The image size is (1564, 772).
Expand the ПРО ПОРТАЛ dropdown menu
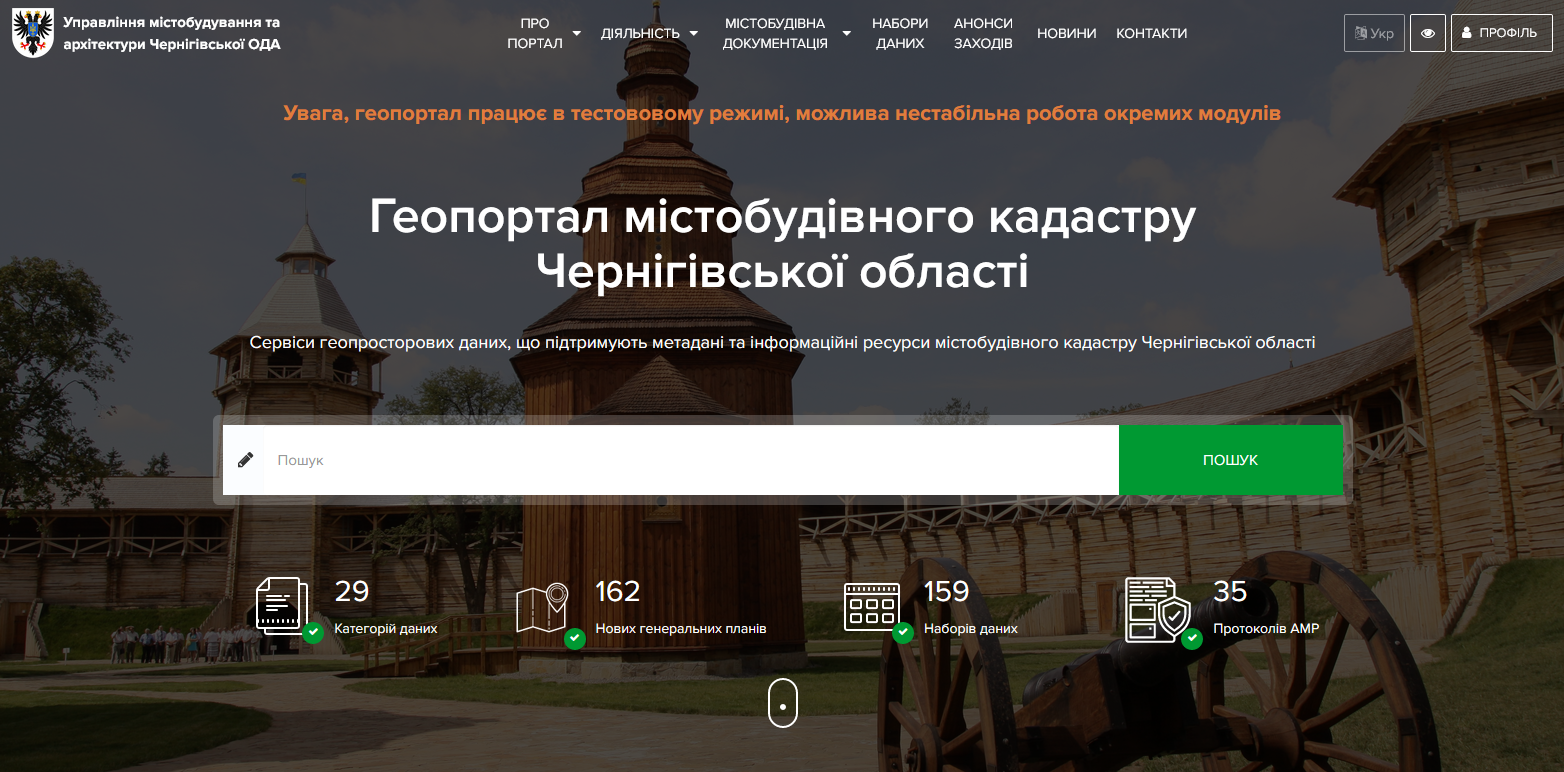click(x=544, y=33)
